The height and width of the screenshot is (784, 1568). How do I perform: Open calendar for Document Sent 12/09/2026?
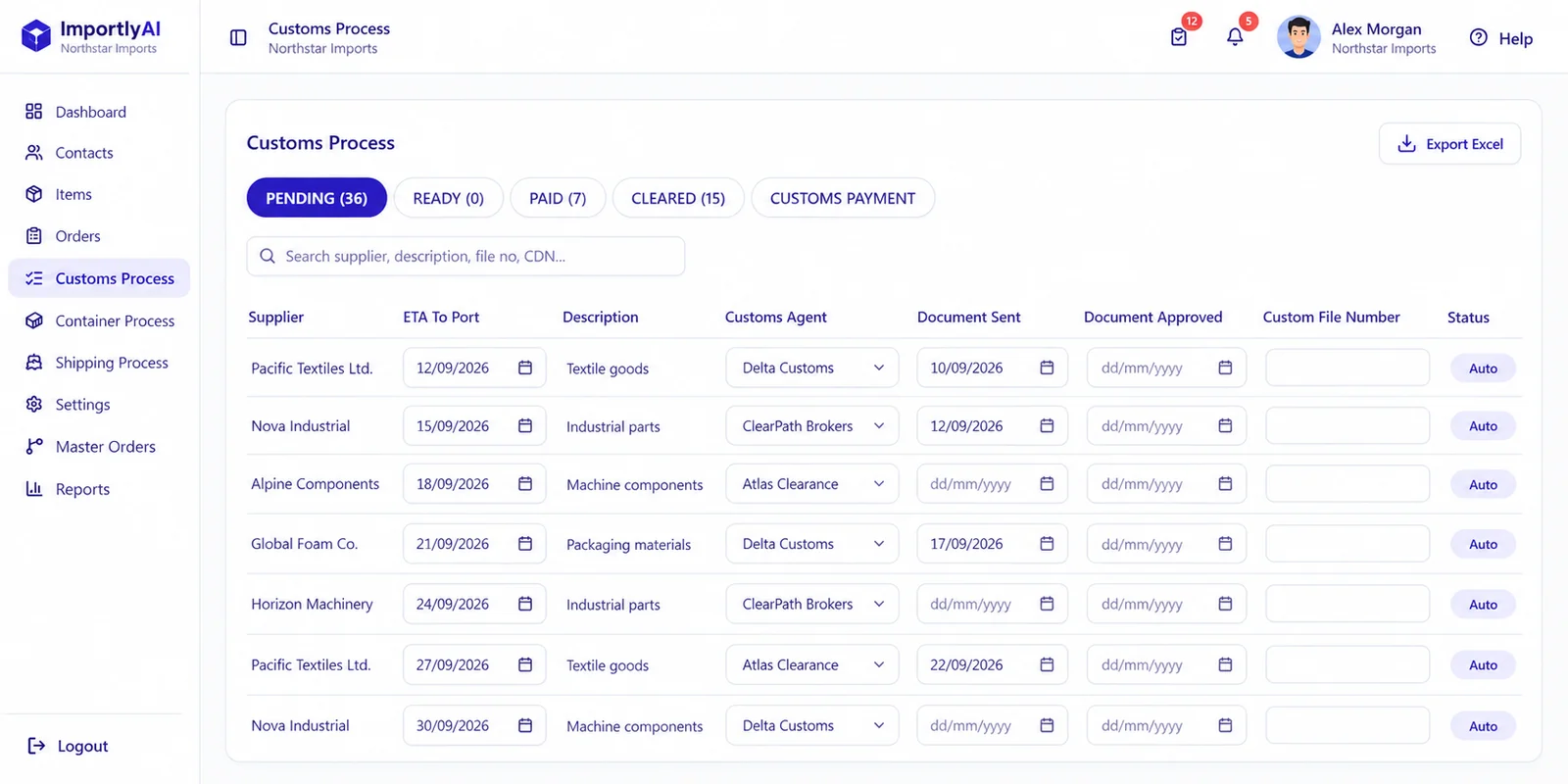pyautogui.click(x=1047, y=425)
